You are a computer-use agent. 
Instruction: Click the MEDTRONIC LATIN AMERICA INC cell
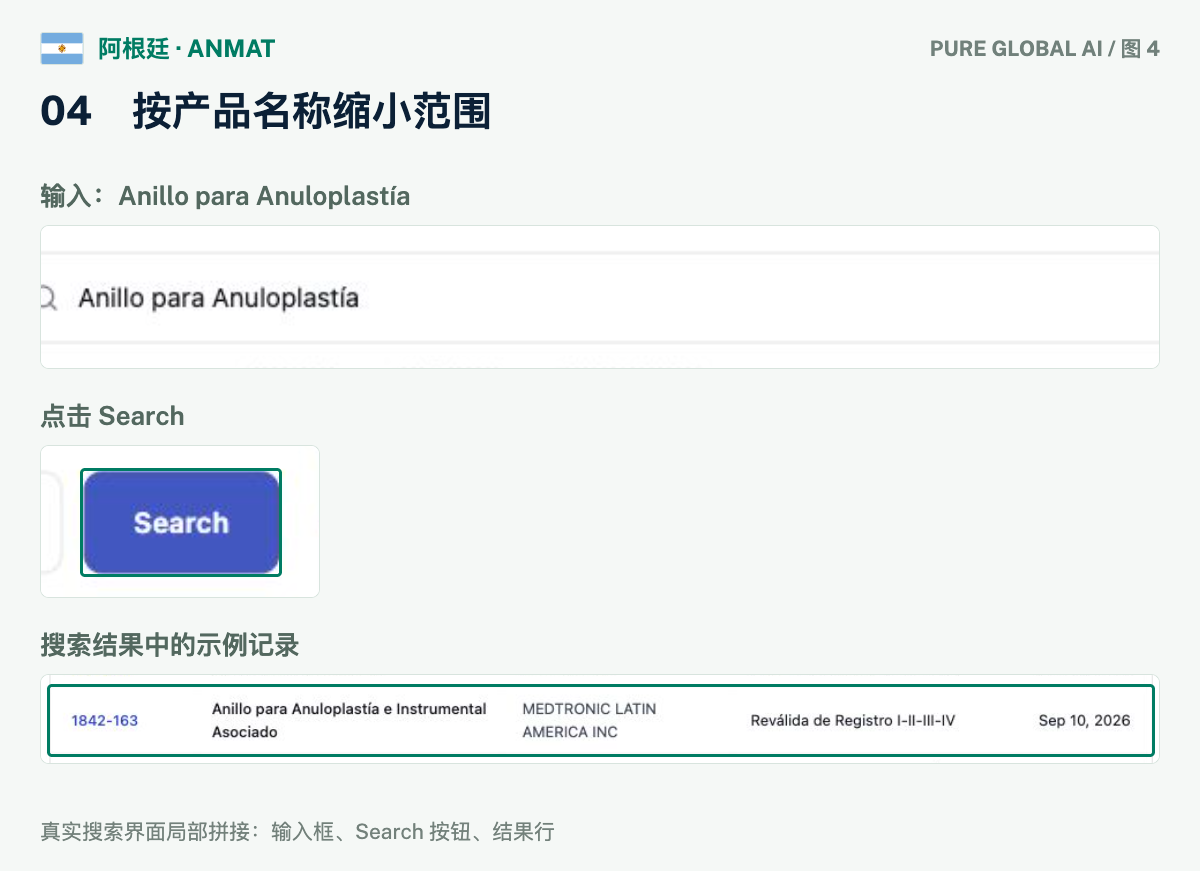(589, 720)
